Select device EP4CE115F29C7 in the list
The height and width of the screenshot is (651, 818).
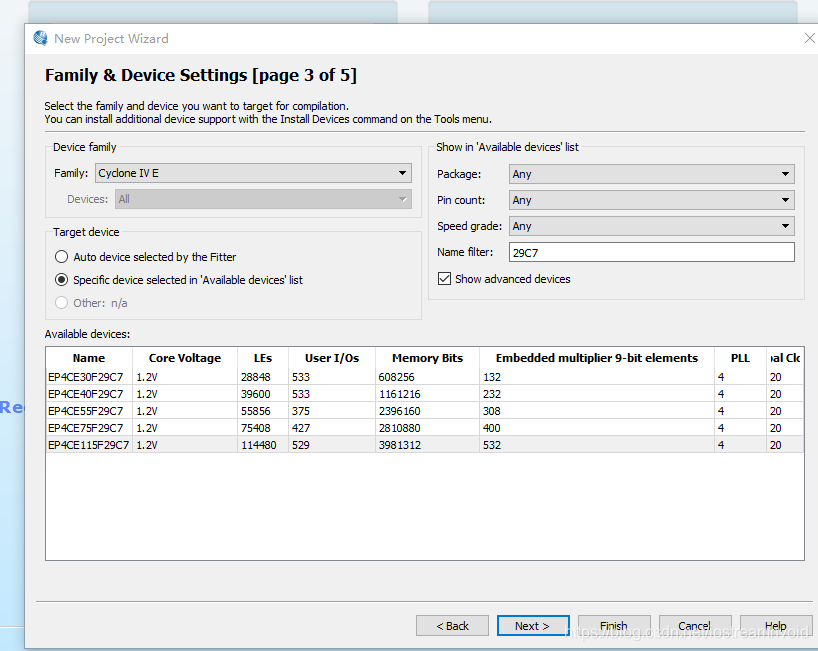click(x=89, y=445)
